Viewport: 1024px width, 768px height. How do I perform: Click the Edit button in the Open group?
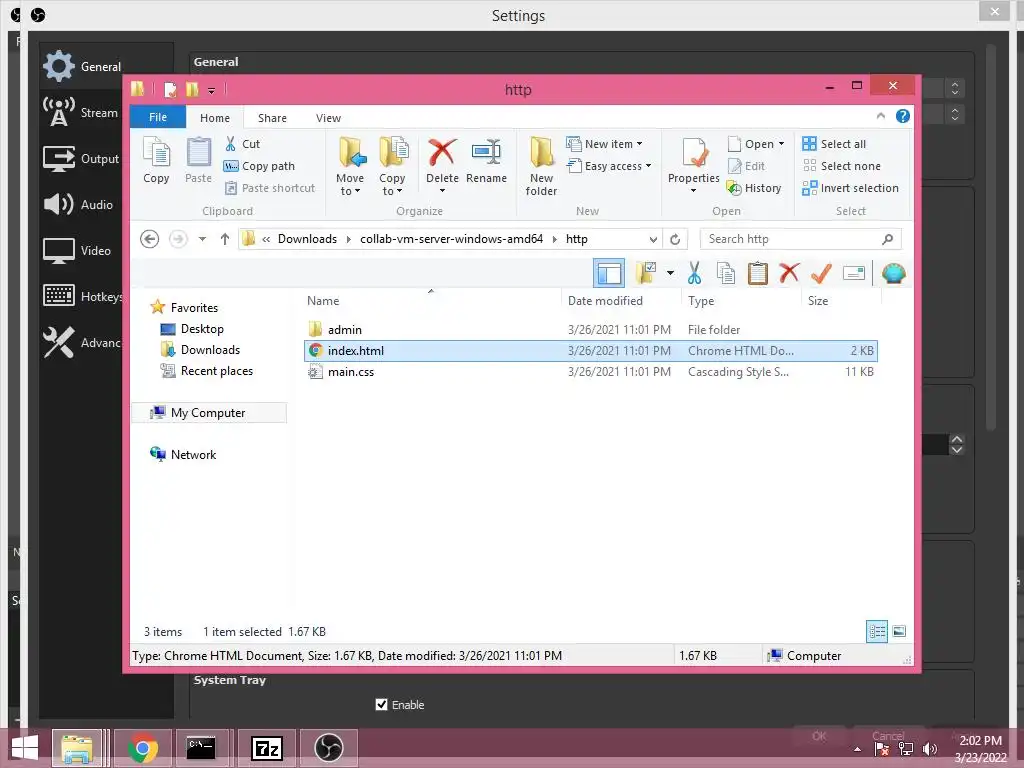746,166
